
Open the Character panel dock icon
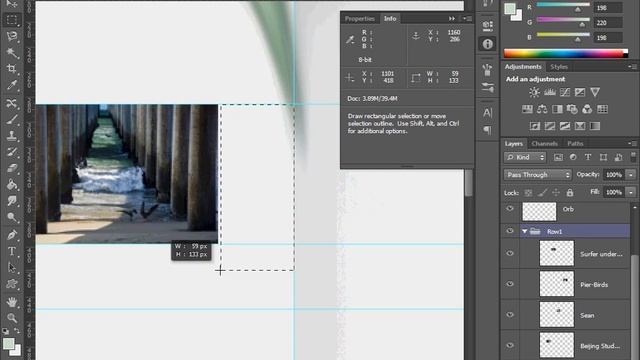(x=487, y=113)
